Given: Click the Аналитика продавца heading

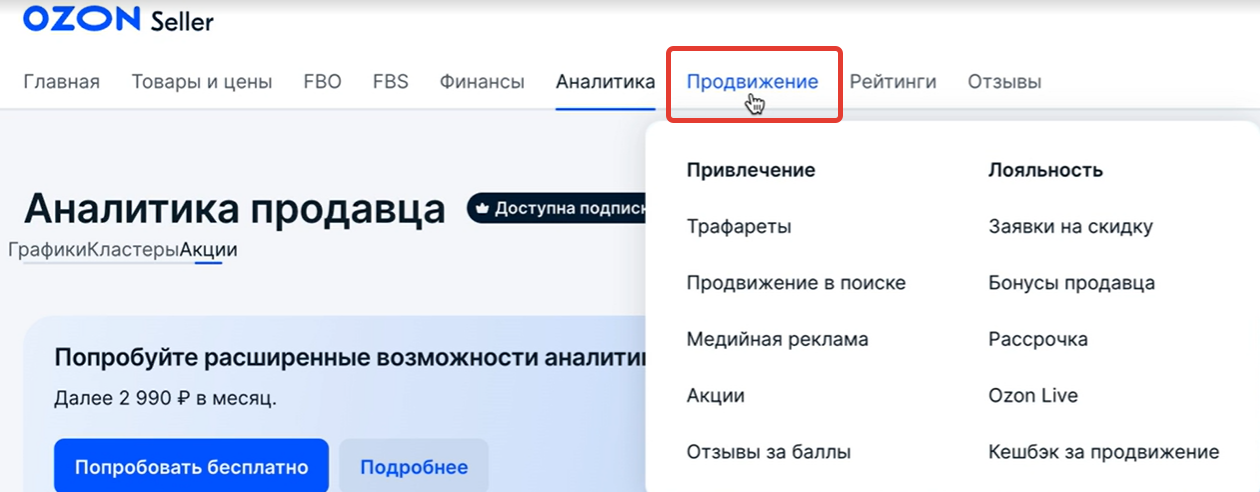Looking at the screenshot, I should pos(234,209).
